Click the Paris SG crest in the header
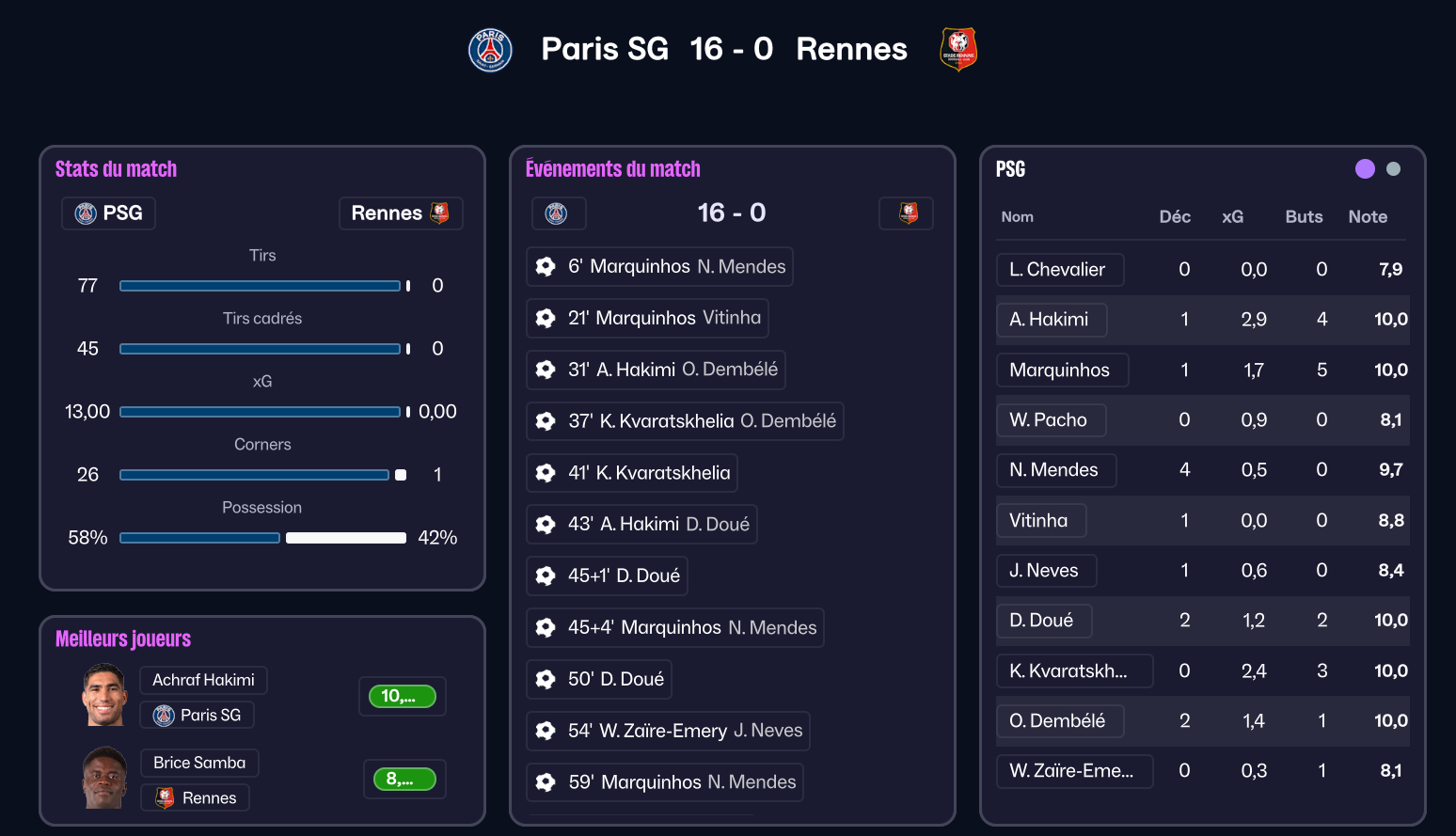The height and width of the screenshot is (836, 1456). pos(490,50)
